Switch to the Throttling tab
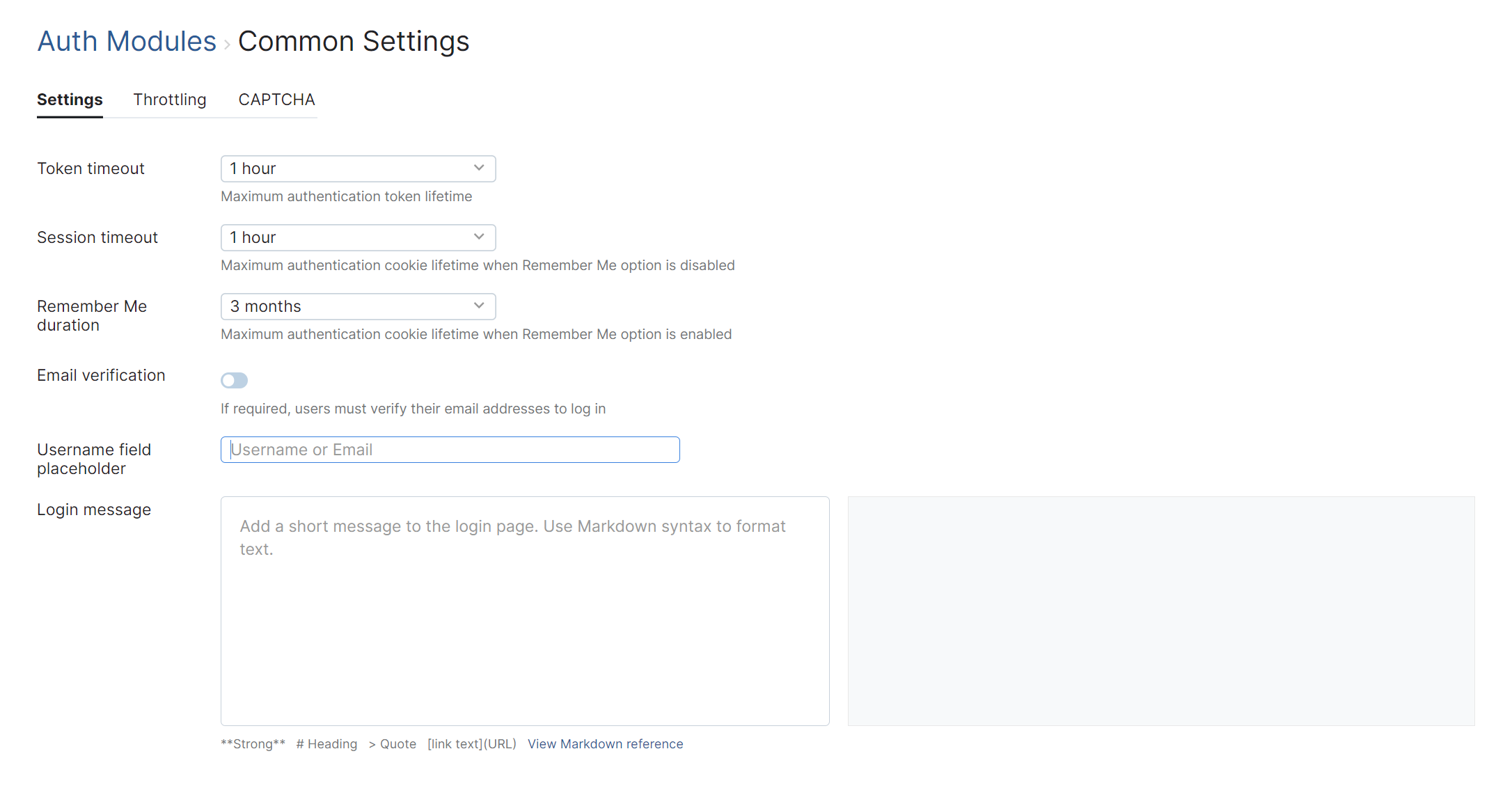 coord(170,100)
